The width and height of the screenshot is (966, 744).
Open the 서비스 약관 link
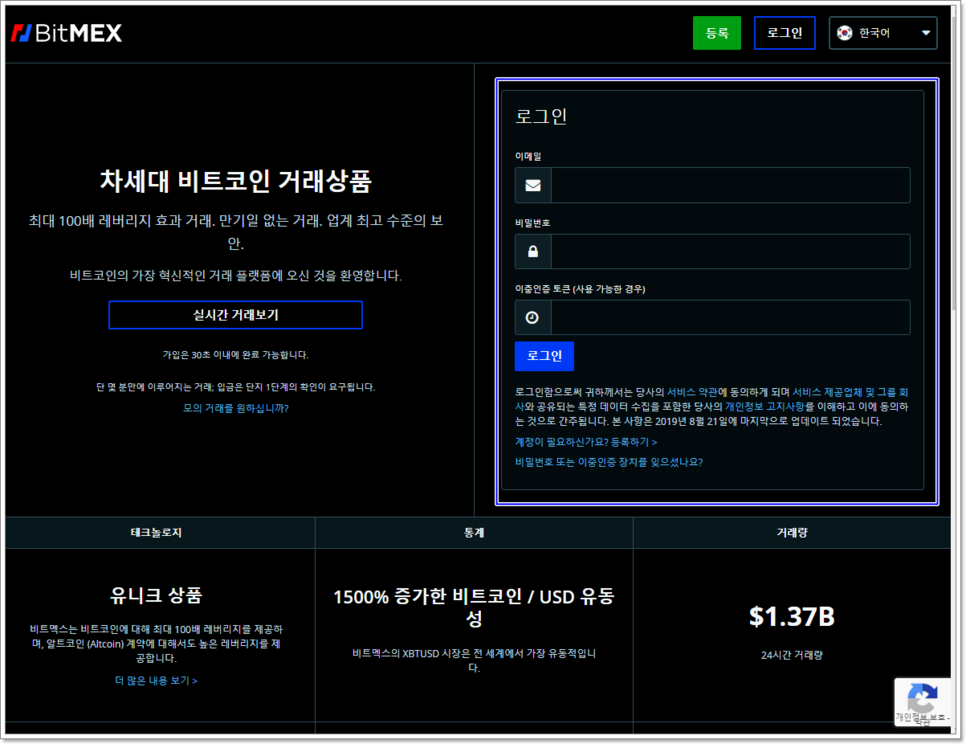coord(692,392)
